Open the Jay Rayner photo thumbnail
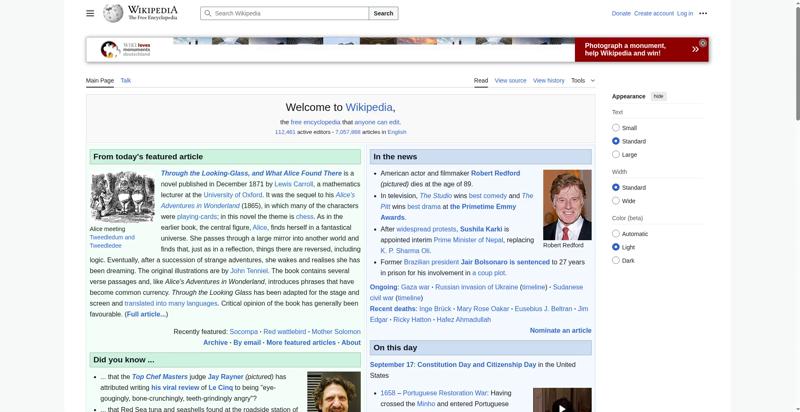The image size is (800, 412). click(x=334, y=392)
